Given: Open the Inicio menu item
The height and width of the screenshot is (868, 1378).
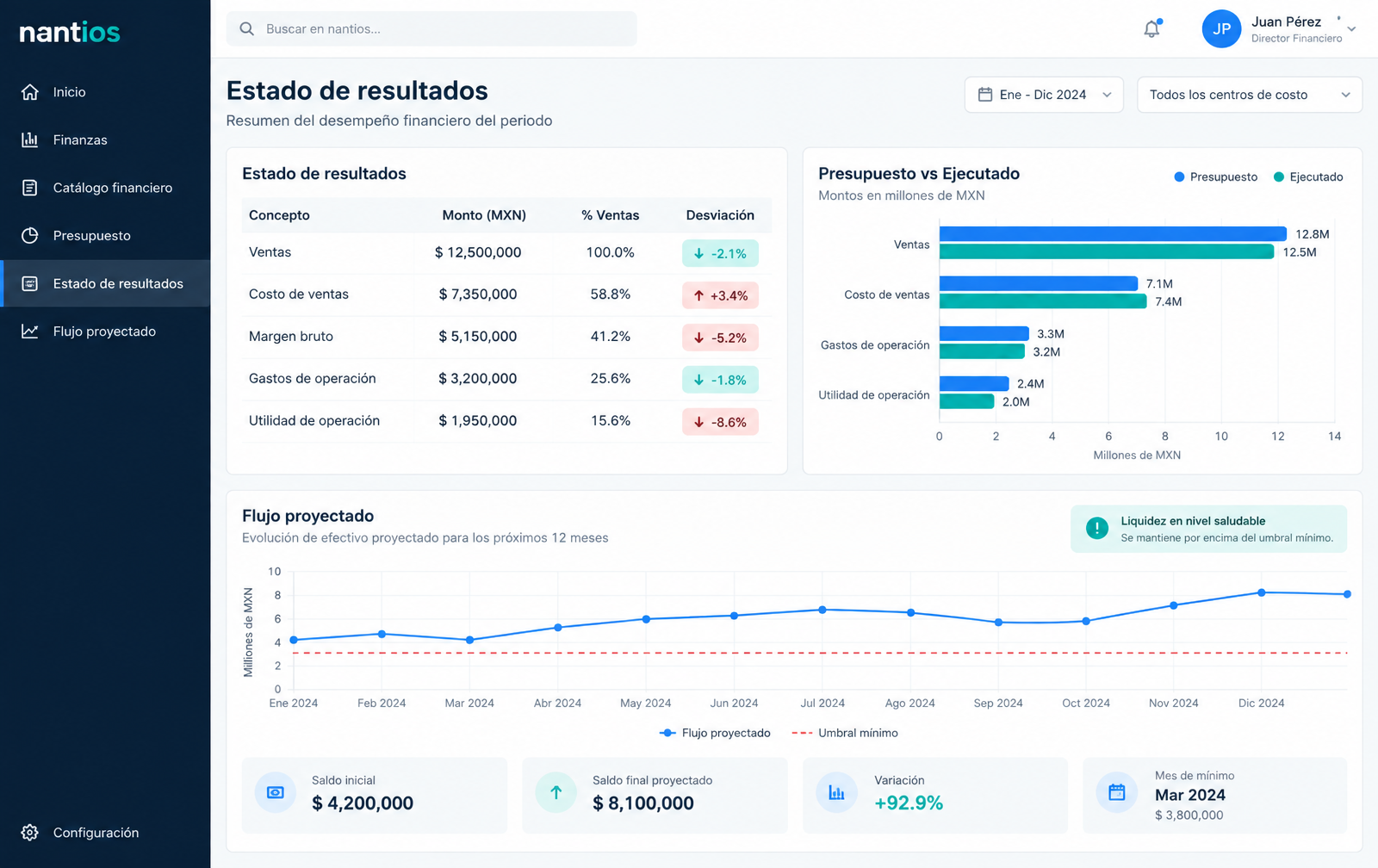Looking at the screenshot, I should tap(105, 92).
